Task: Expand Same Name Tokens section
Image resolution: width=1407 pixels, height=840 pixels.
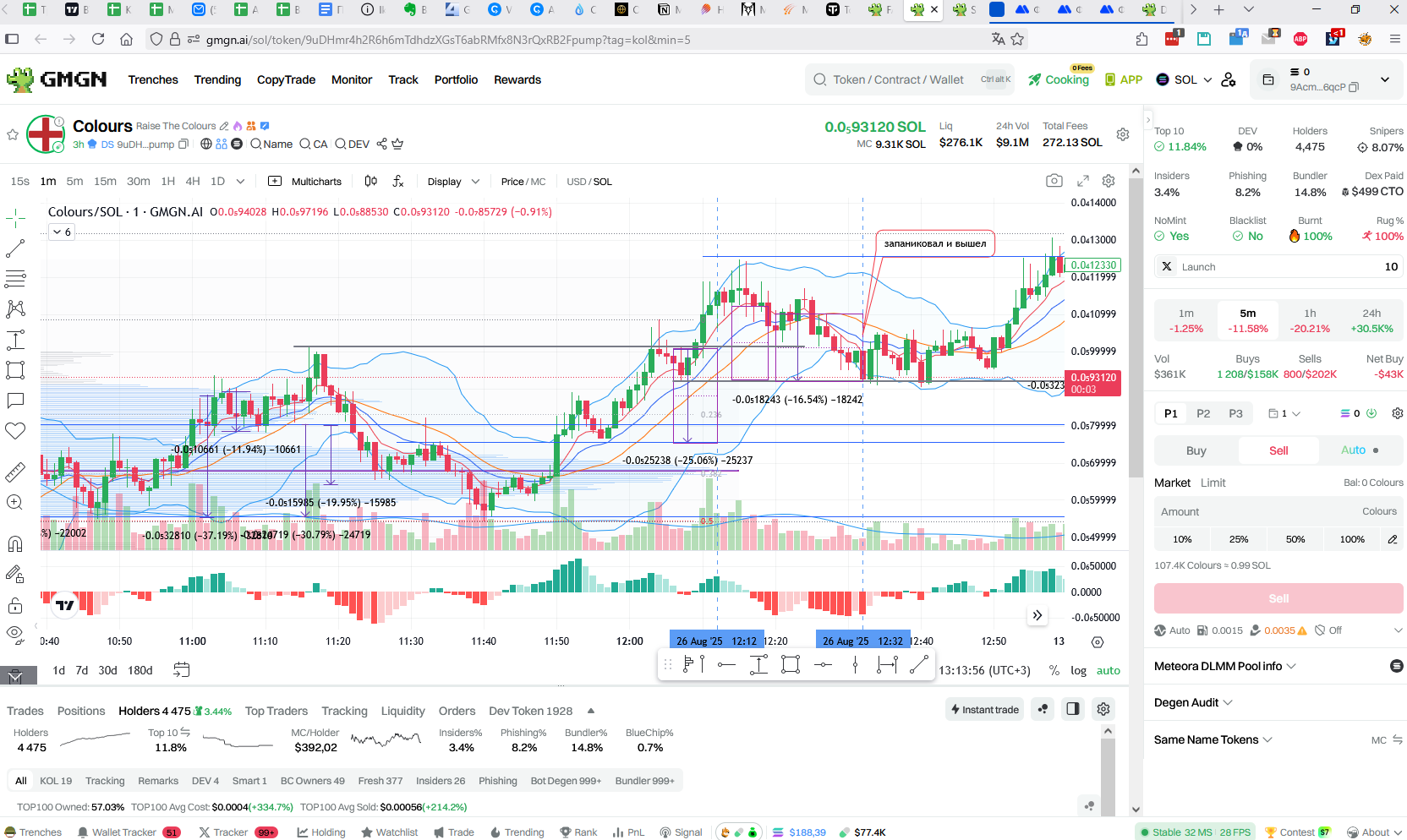Action: pos(1213,739)
